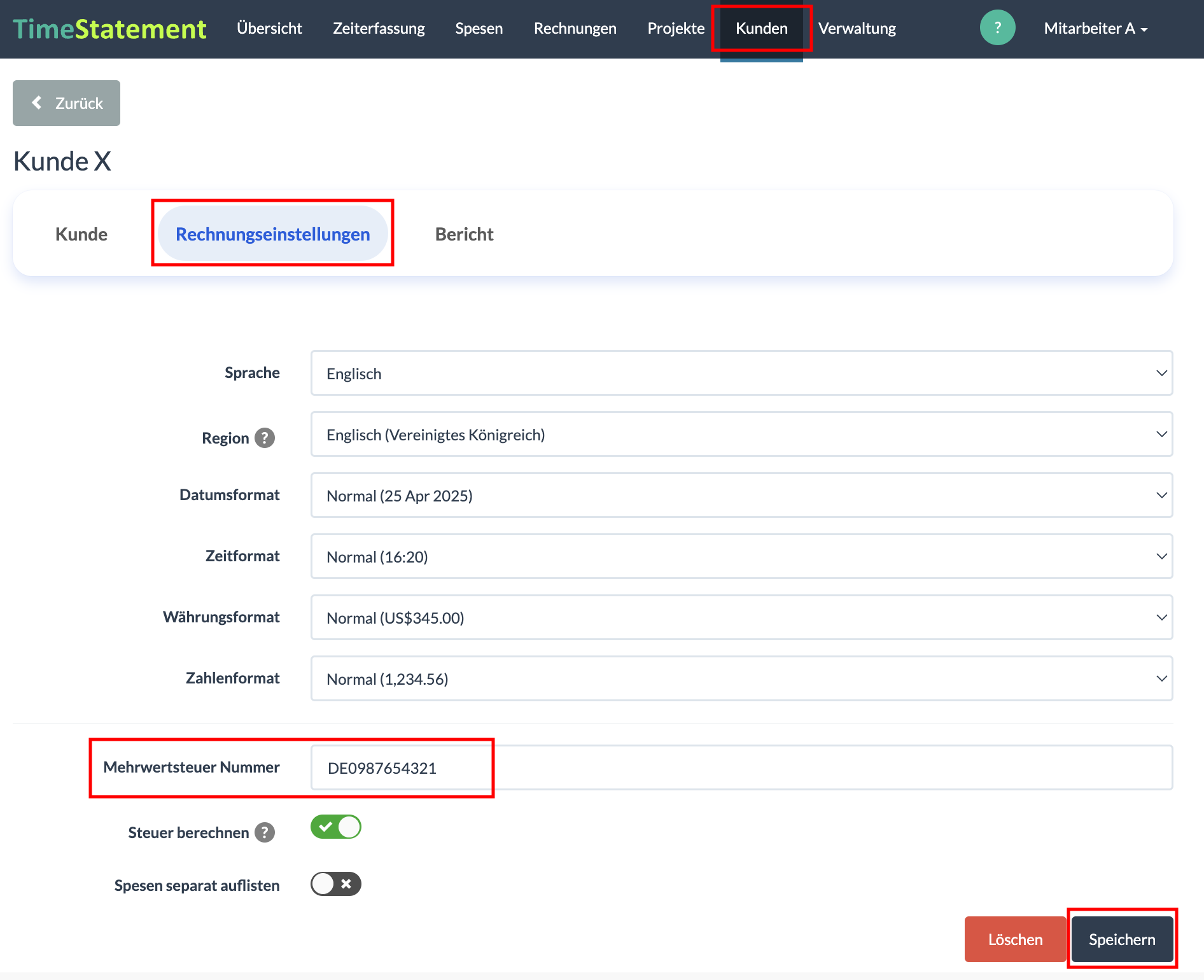1204x980 pixels.
Task: Click the Mehrwertsteuer Nummer input field
Action: tap(741, 767)
